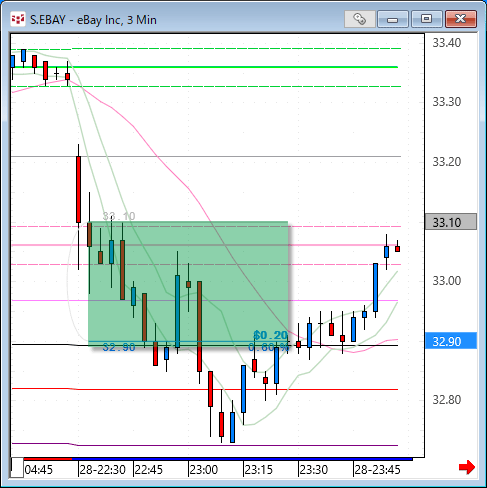Screen dimensions: 487x488
Task: Click the small white box at axis corner
Action: 17,468
